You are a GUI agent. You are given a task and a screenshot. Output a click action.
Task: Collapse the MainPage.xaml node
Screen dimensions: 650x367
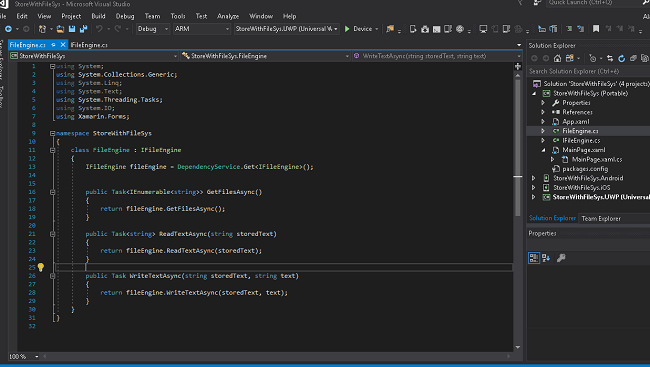[543, 150]
